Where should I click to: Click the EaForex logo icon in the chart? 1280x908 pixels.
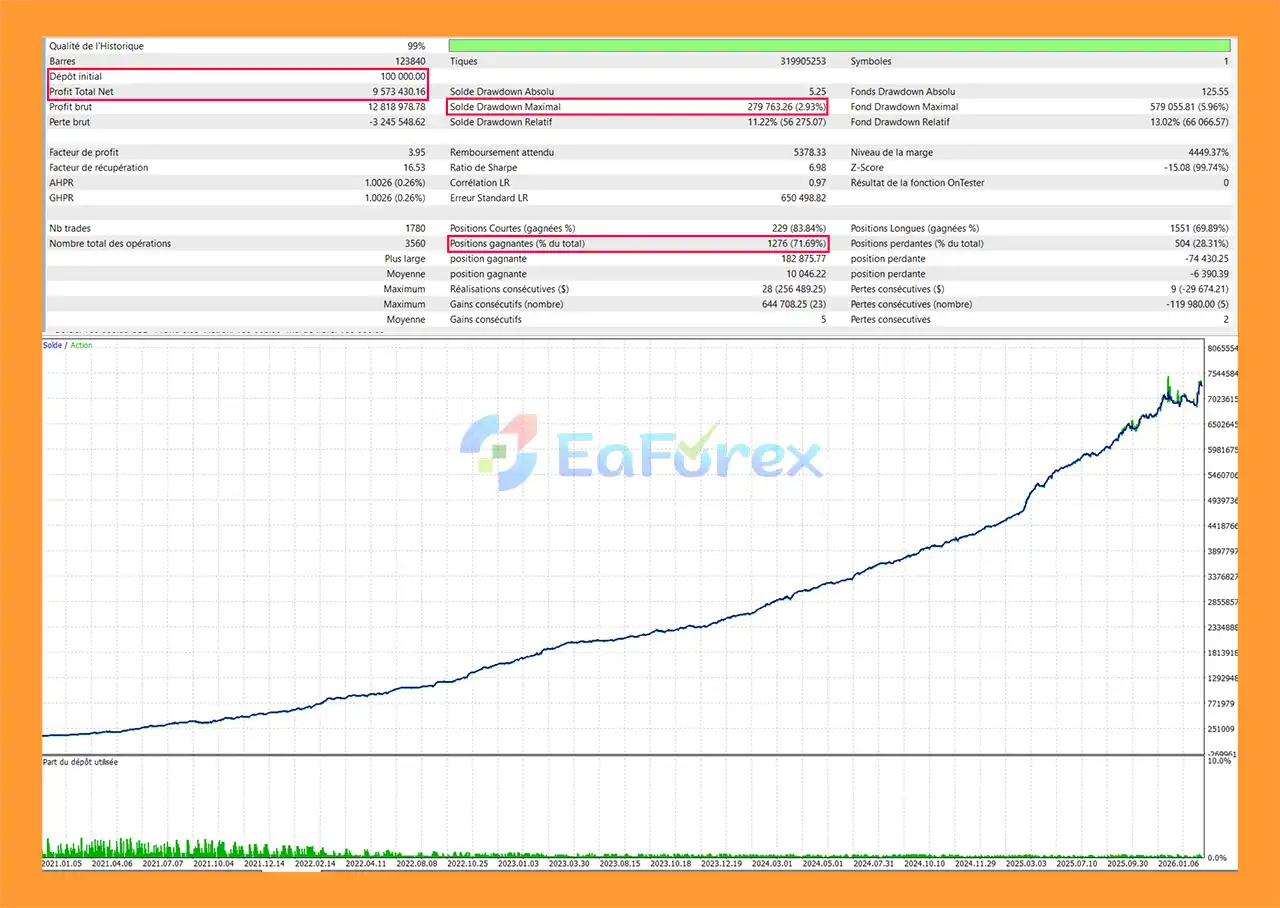[497, 445]
